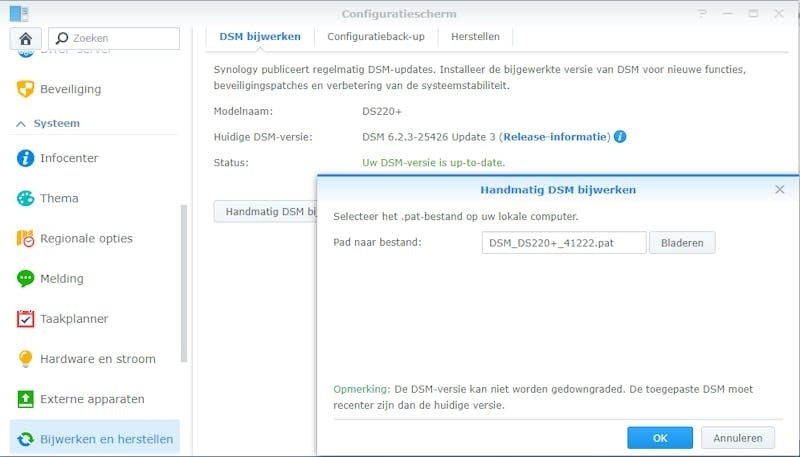
Task: Click Annuleren to cancel the update
Action: (738, 438)
